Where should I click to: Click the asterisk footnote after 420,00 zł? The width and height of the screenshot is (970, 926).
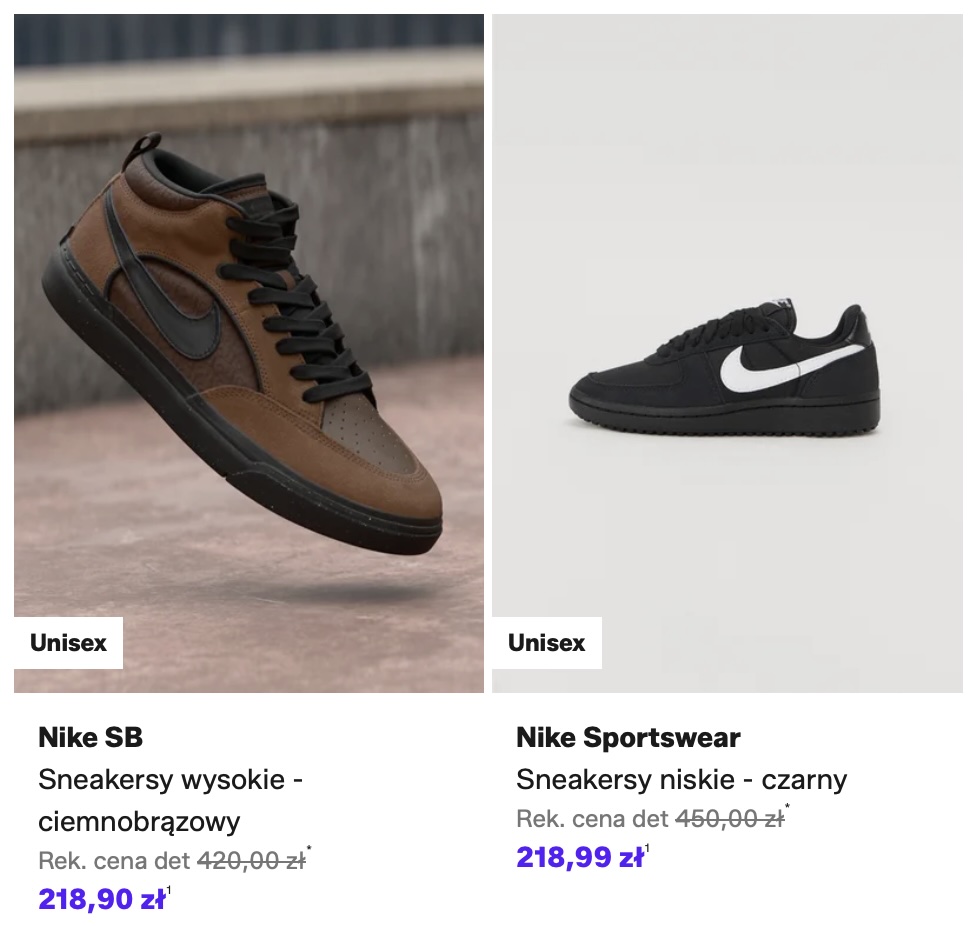click(310, 850)
